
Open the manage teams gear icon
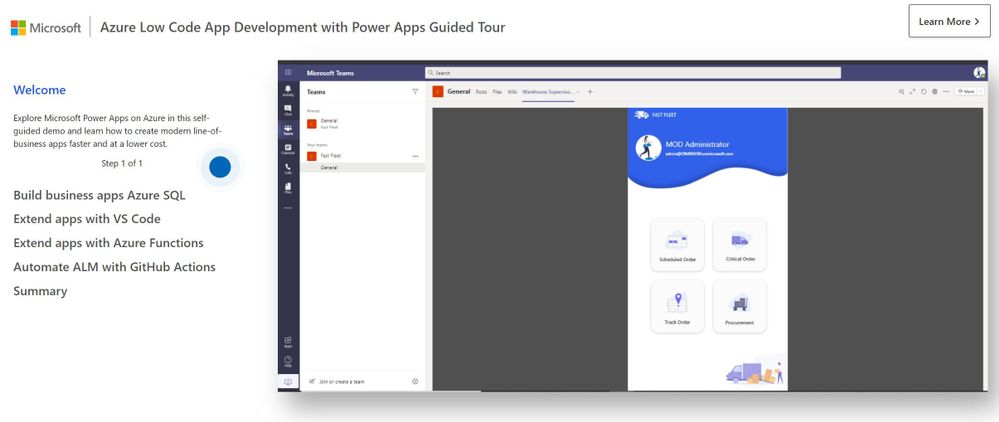tap(415, 381)
